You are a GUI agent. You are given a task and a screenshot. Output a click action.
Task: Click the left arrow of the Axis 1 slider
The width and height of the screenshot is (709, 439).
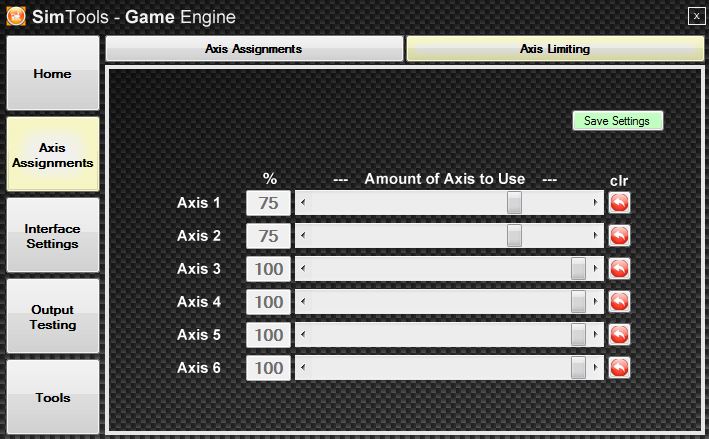click(x=303, y=203)
